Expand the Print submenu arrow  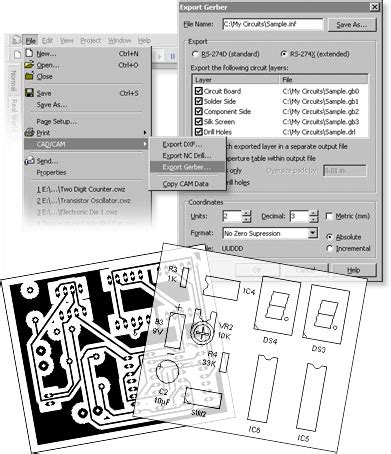[145, 133]
